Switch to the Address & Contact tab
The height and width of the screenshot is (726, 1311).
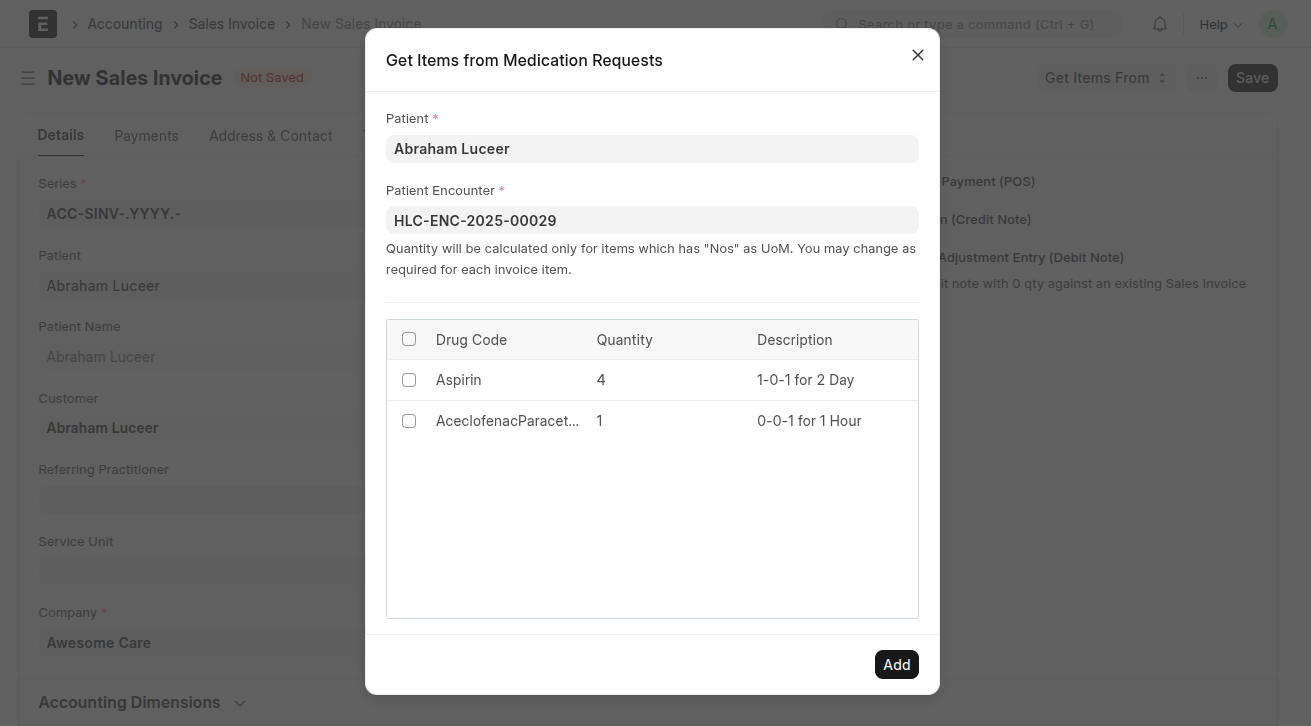(x=270, y=136)
